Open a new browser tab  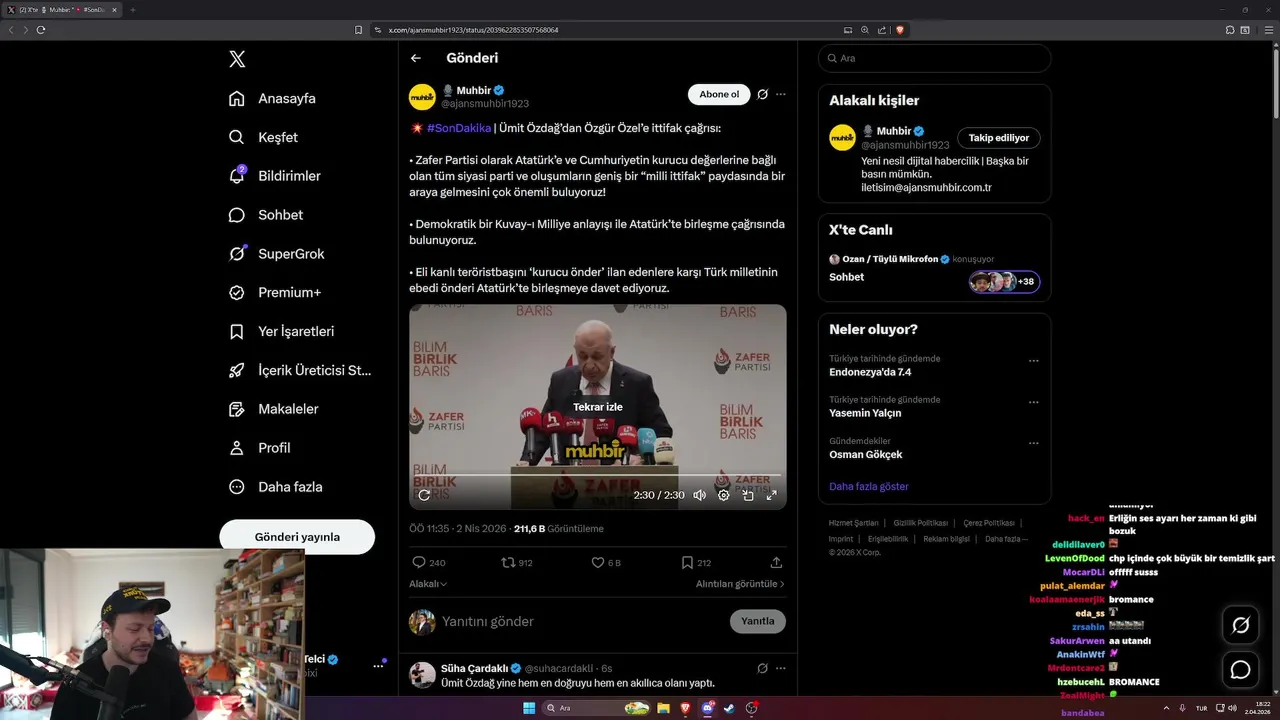click(x=132, y=10)
